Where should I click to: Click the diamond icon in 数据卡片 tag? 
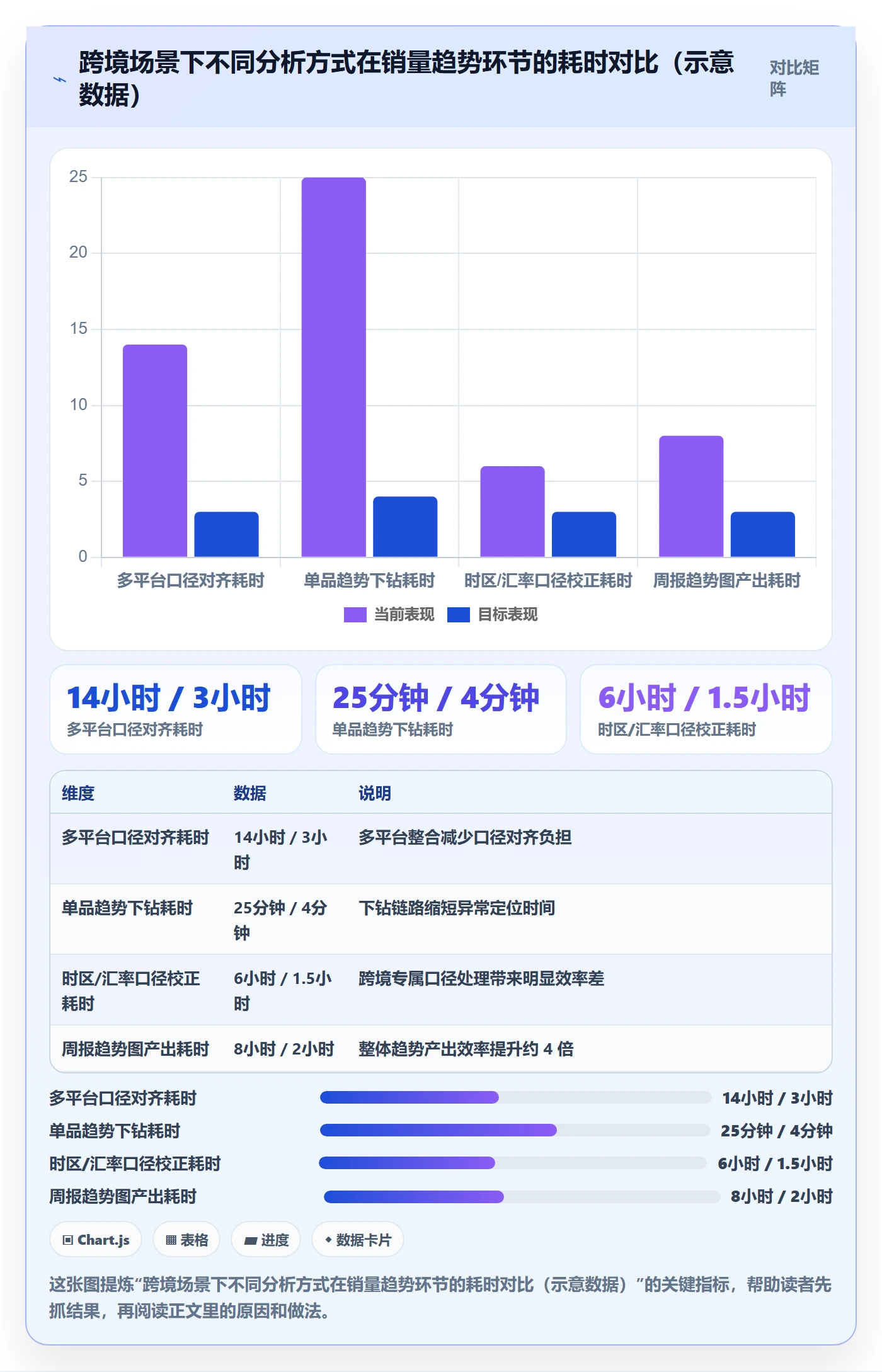328,1240
